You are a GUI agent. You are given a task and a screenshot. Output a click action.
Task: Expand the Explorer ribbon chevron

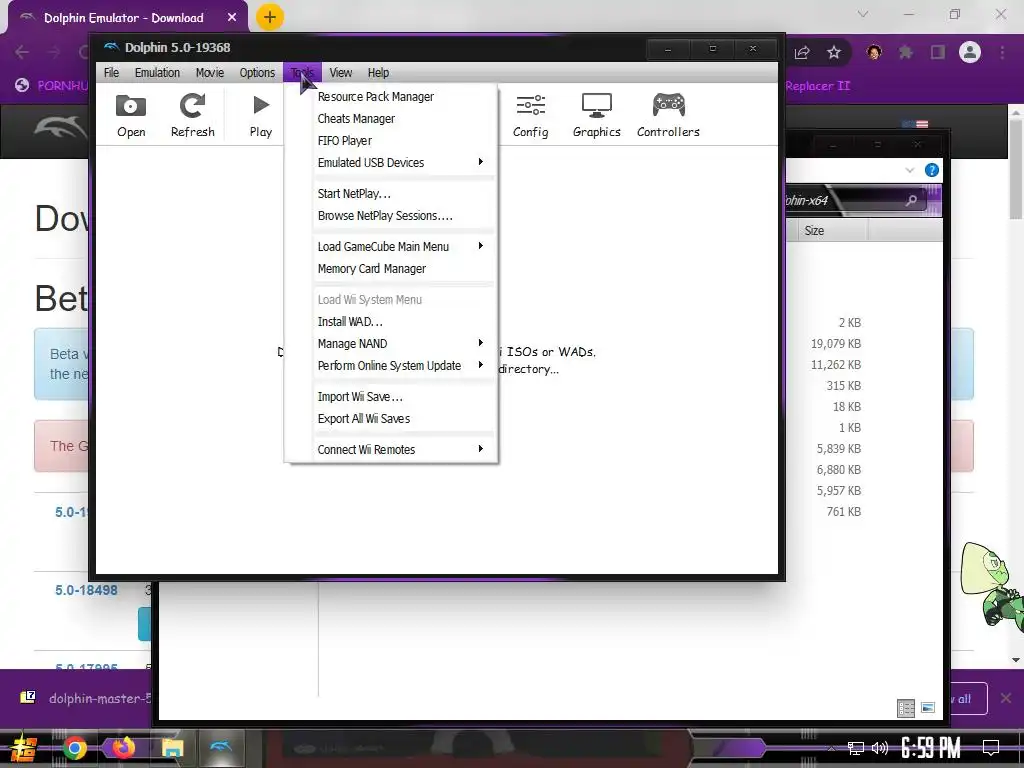point(910,170)
